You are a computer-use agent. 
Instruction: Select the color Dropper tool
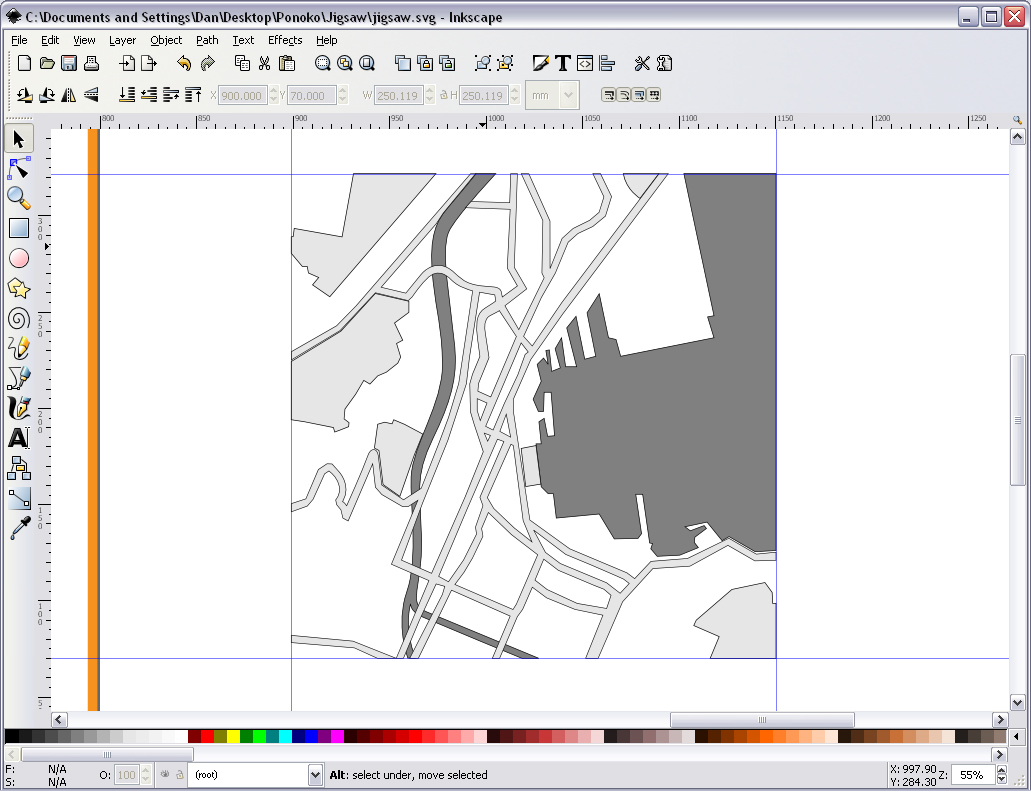coord(18,528)
